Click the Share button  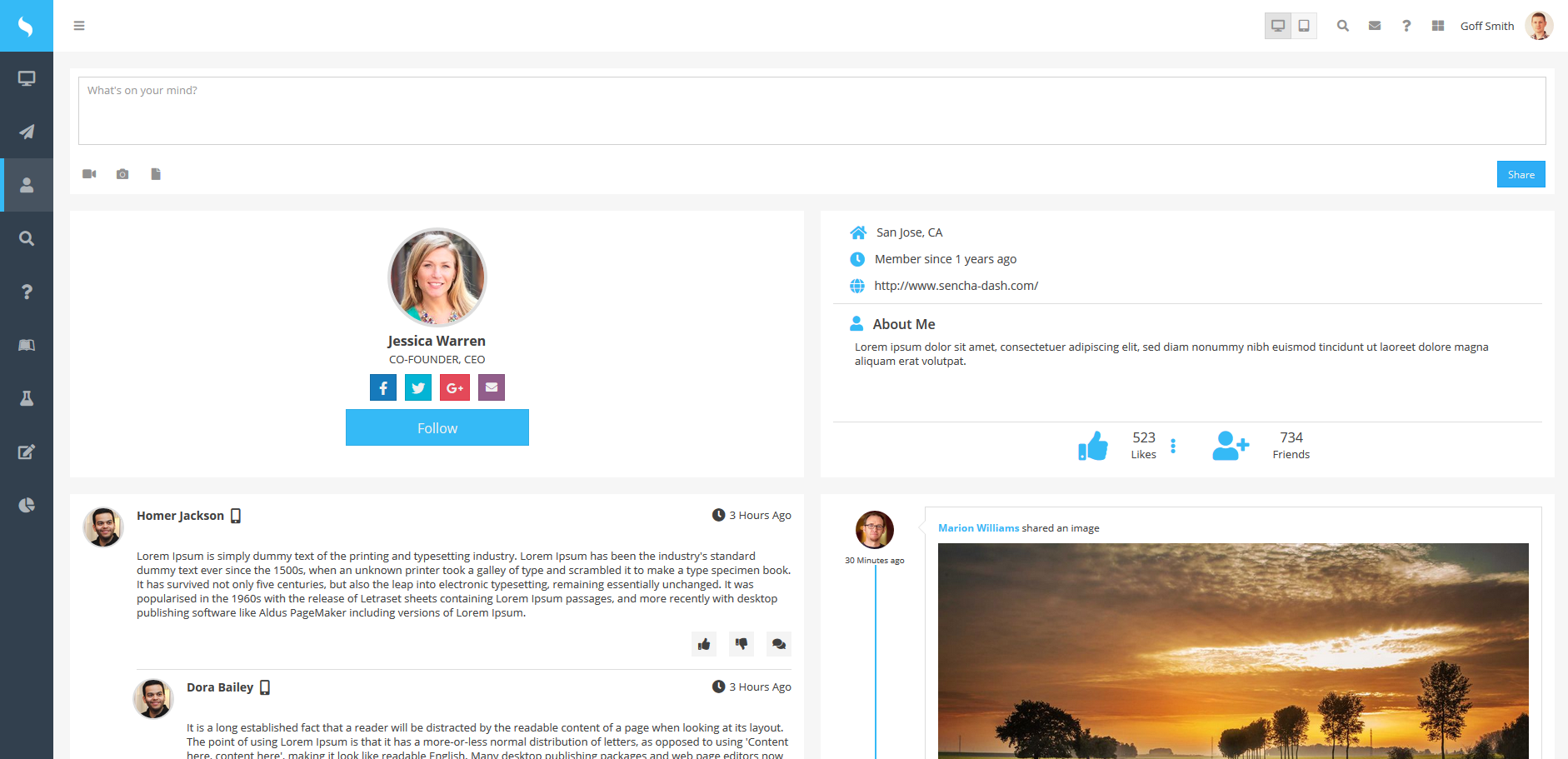pyautogui.click(x=1521, y=174)
